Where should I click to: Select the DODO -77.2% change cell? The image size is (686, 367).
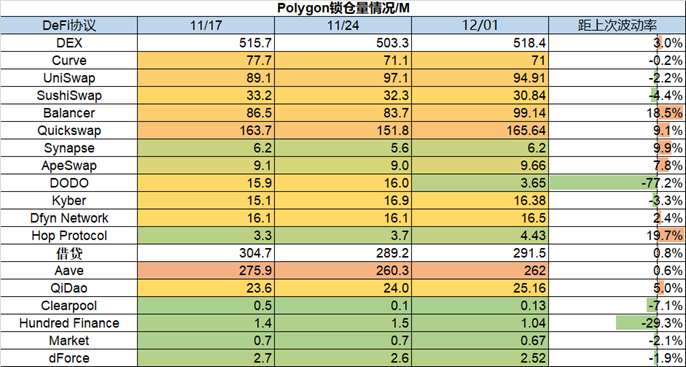point(617,183)
